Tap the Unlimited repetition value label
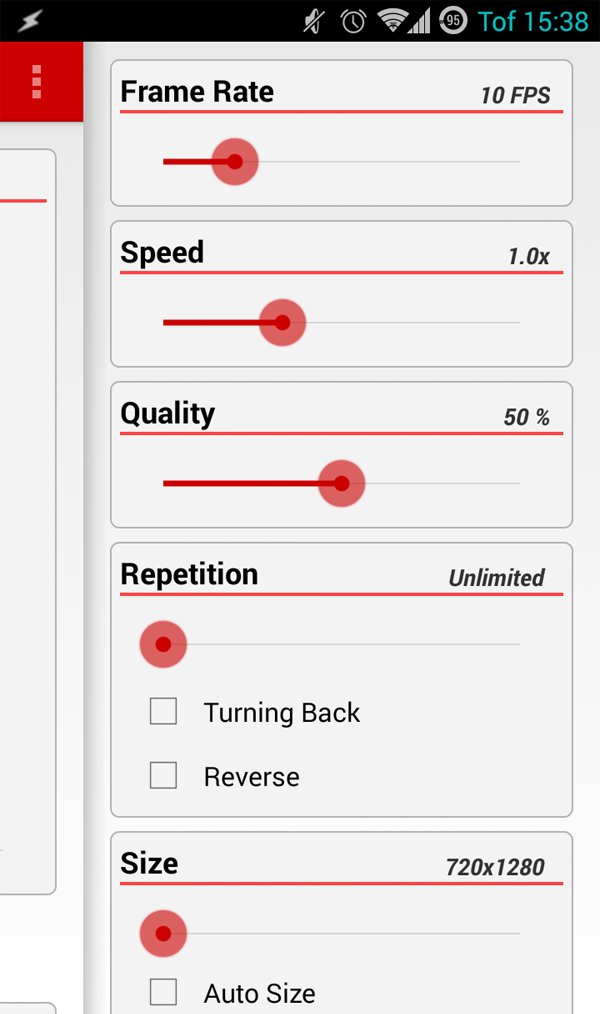This screenshot has width=600, height=1014. [497, 577]
